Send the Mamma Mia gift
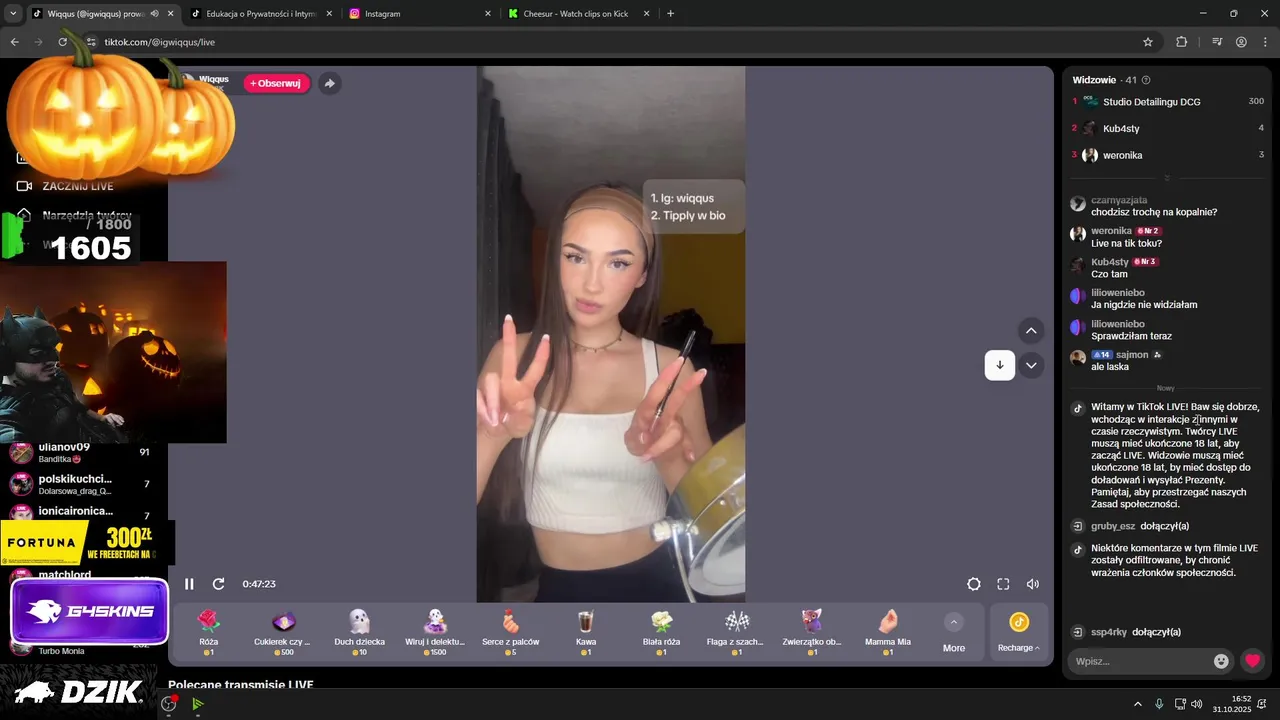The height and width of the screenshot is (720, 1280). tap(888, 632)
